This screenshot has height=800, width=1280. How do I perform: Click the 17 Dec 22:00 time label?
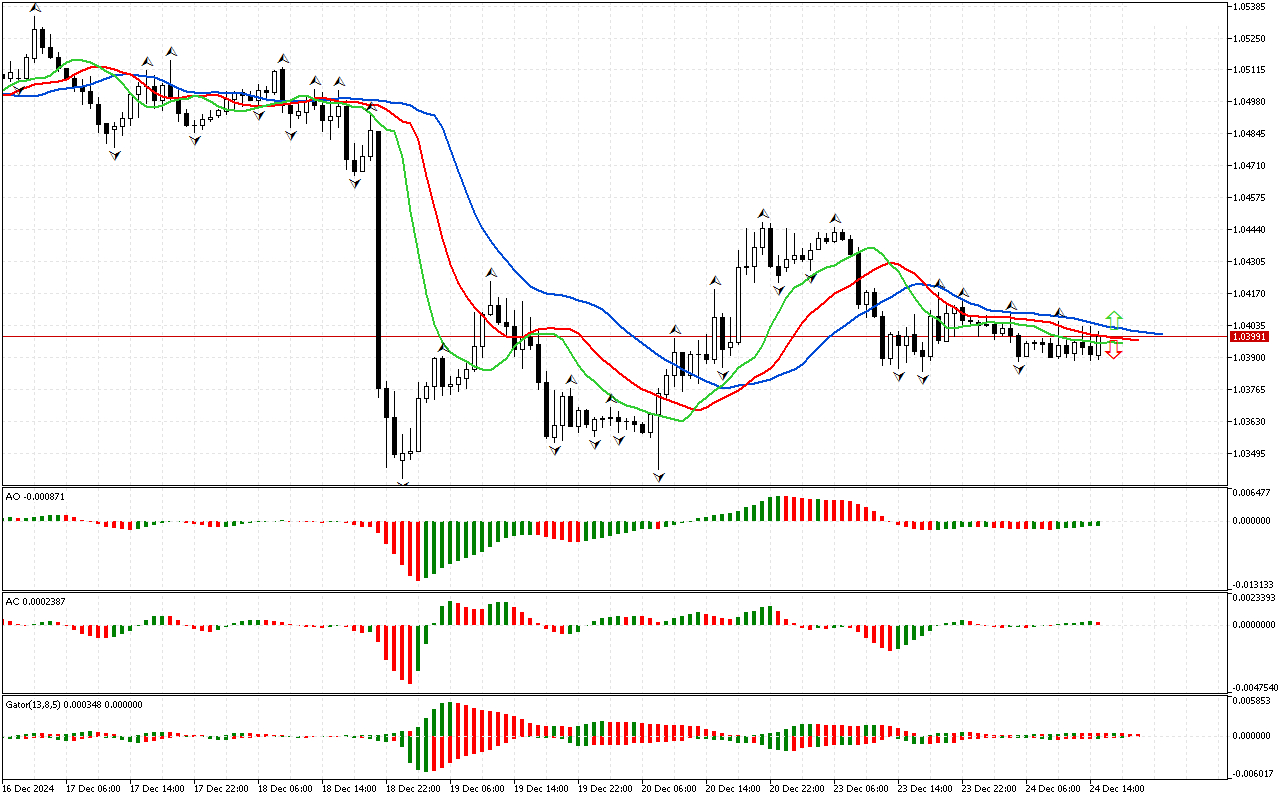221,789
